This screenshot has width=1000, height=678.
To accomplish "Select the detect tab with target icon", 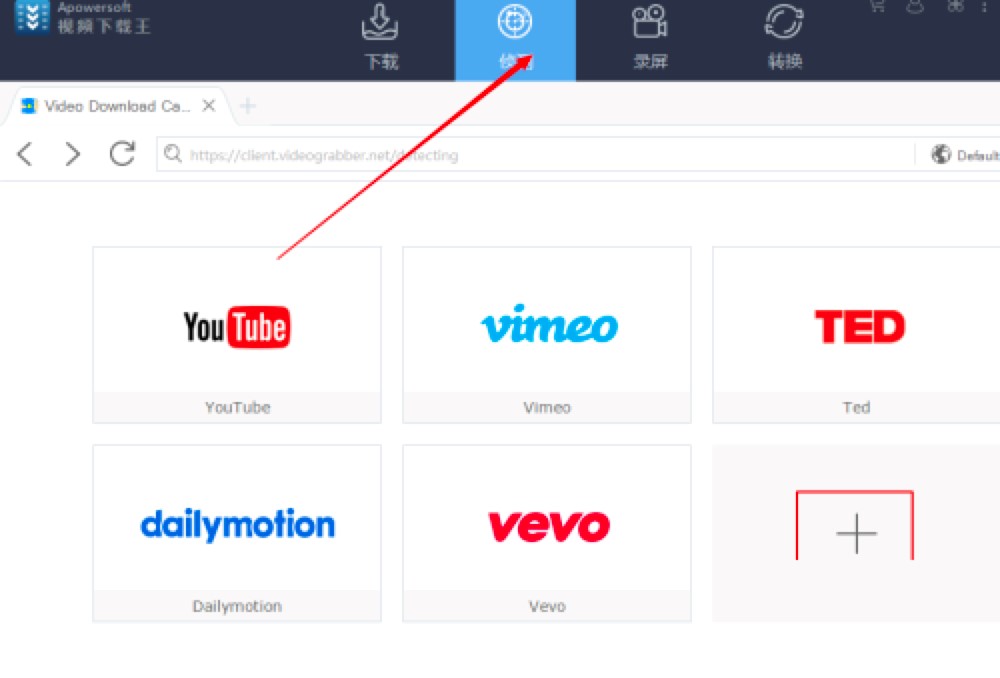I will pyautogui.click(x=515, y=40).
